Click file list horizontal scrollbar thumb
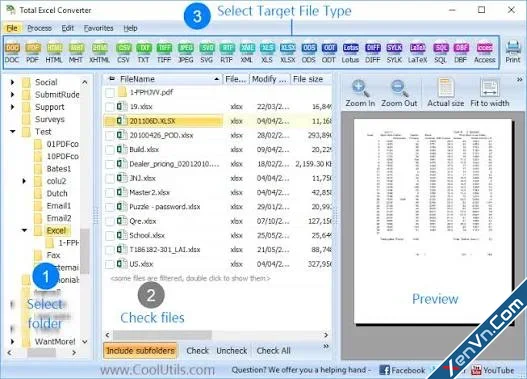Image resolution: width=527 pixels, height=379 pixels. click(162, 335)
